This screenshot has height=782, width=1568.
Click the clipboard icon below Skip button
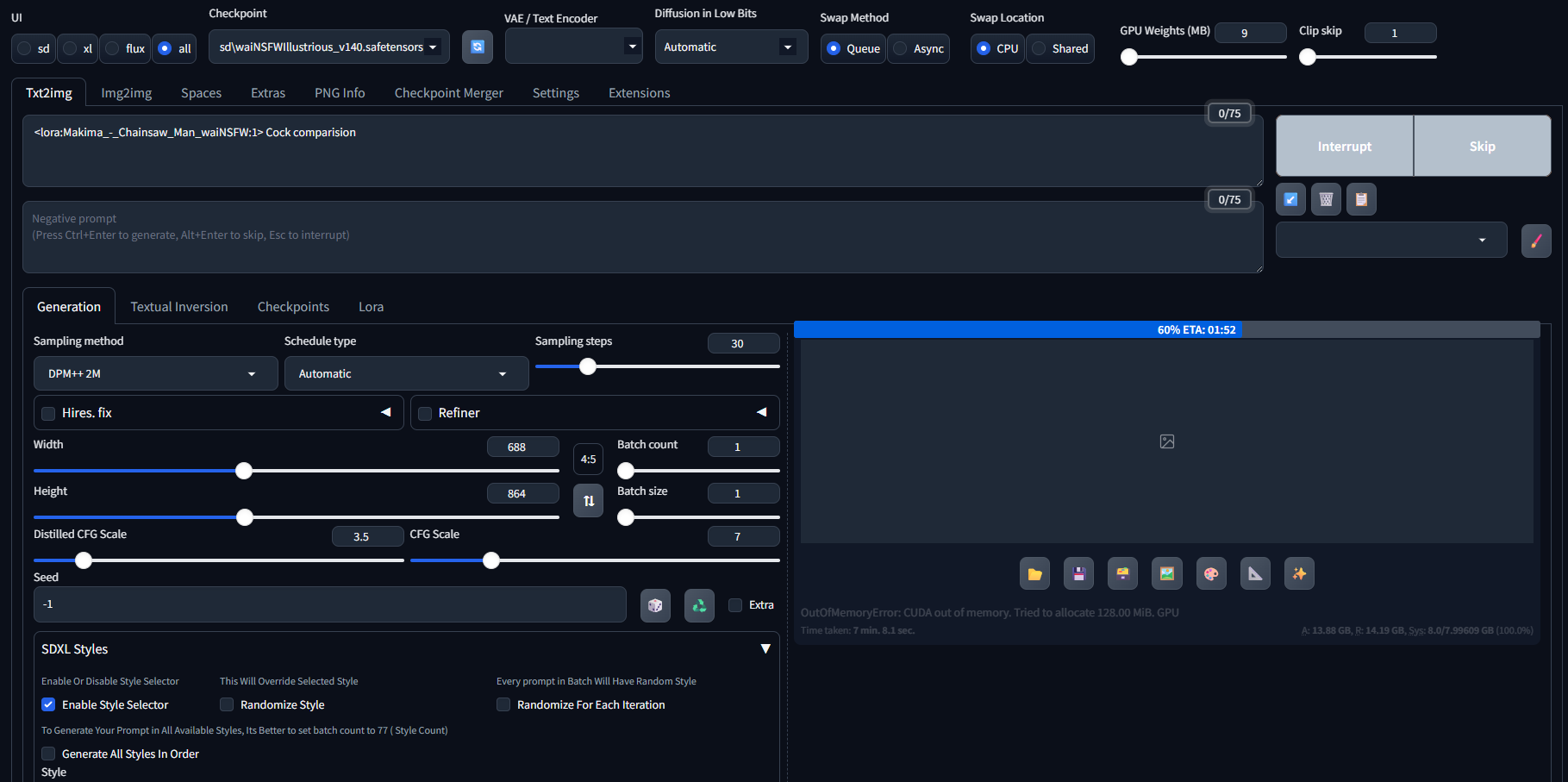[1361, 199]
